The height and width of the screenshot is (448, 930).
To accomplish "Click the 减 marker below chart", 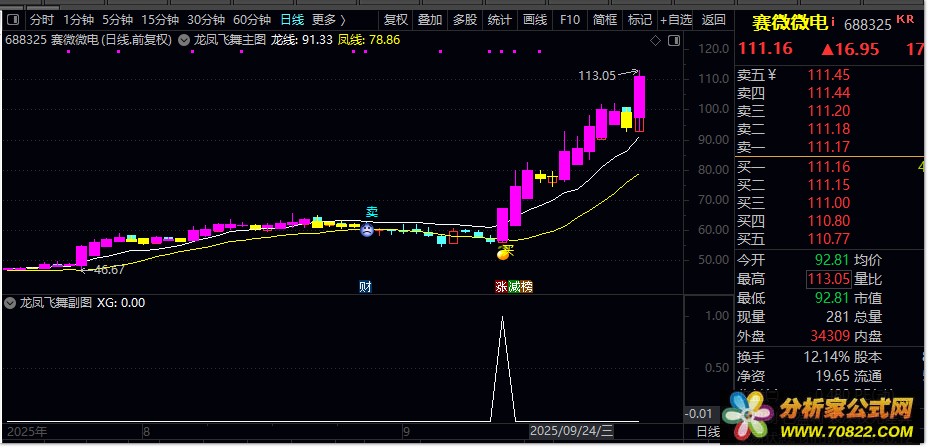I will (x=514, y=287).
